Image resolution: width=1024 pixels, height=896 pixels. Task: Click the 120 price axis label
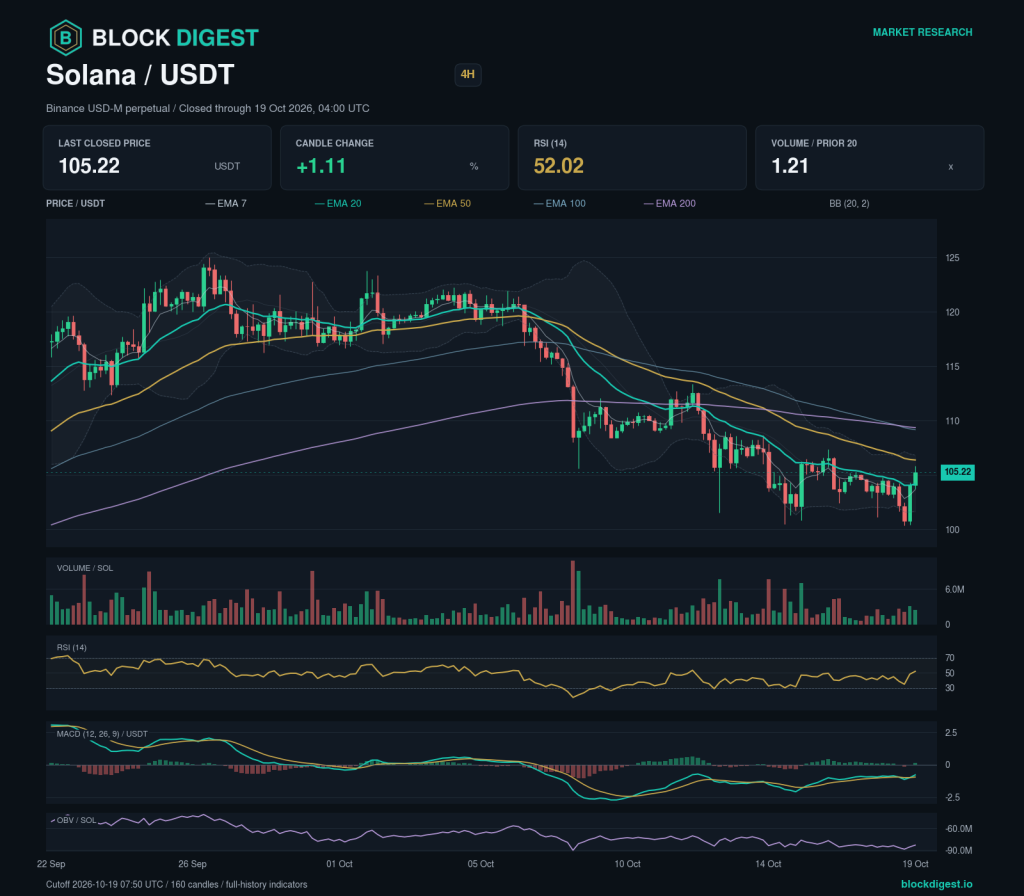tap(952, 312)
